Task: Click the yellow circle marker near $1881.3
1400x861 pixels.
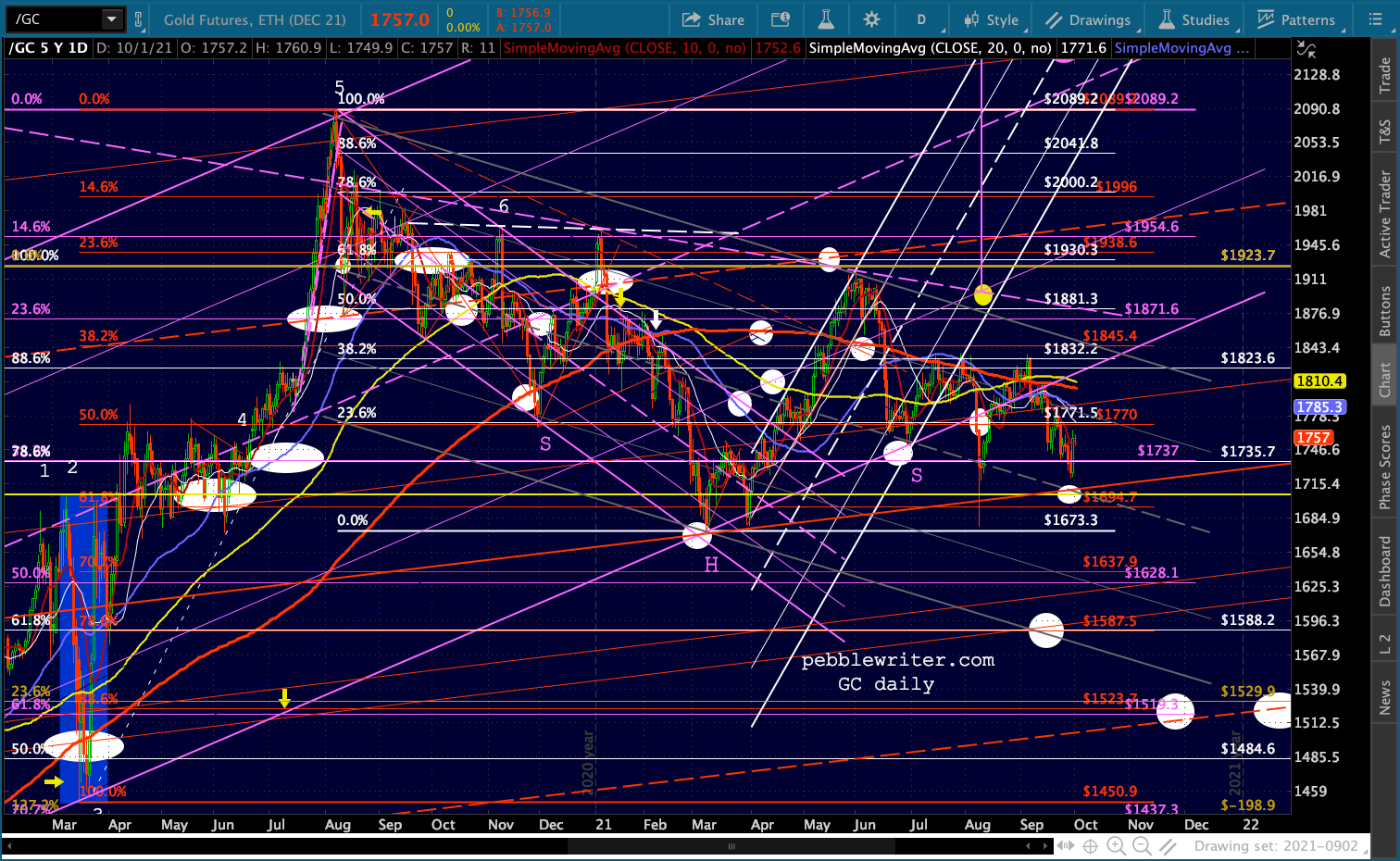Action: [x=983, y=295]
